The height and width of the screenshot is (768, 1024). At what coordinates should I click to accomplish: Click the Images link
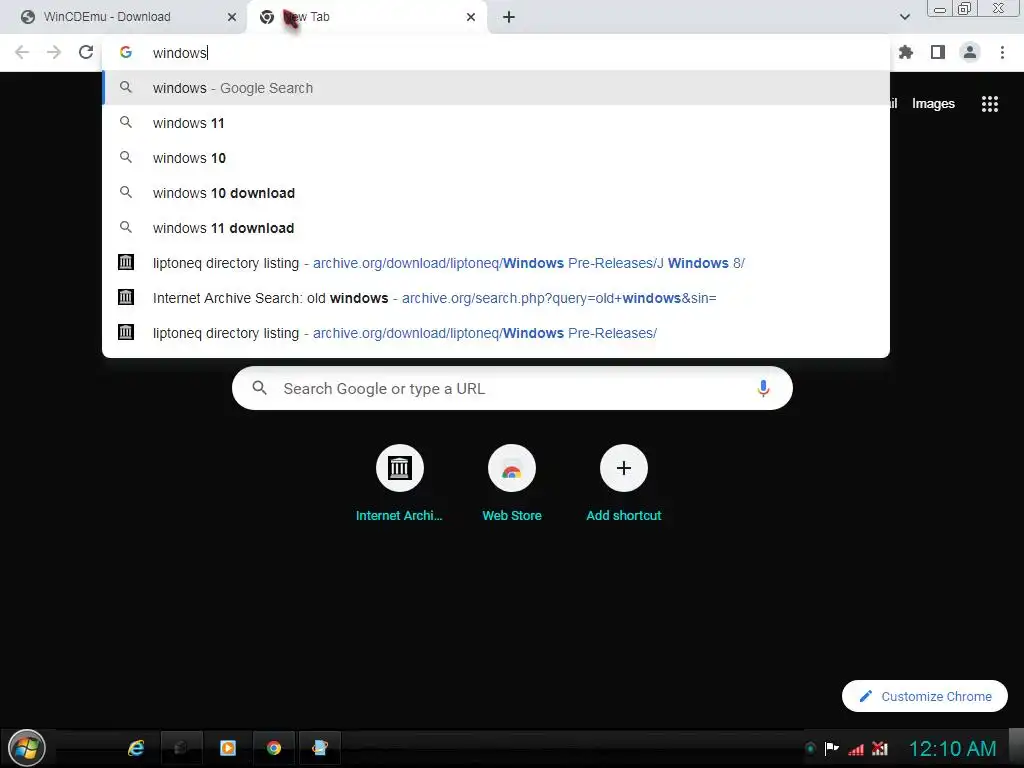pos(933,104)
